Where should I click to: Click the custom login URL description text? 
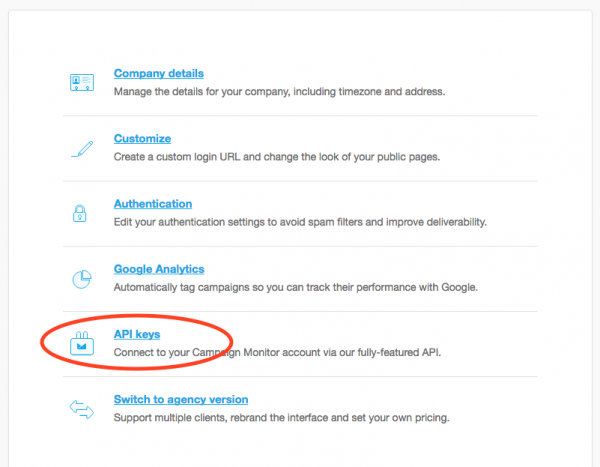[x=291, y=157]
